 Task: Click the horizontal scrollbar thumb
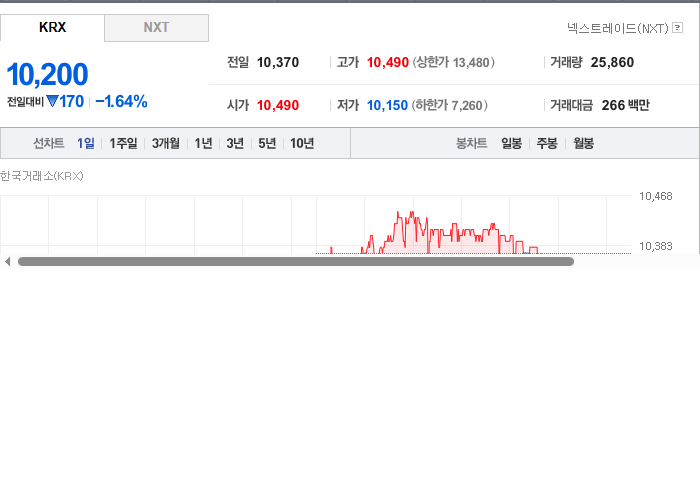(296, 262)
